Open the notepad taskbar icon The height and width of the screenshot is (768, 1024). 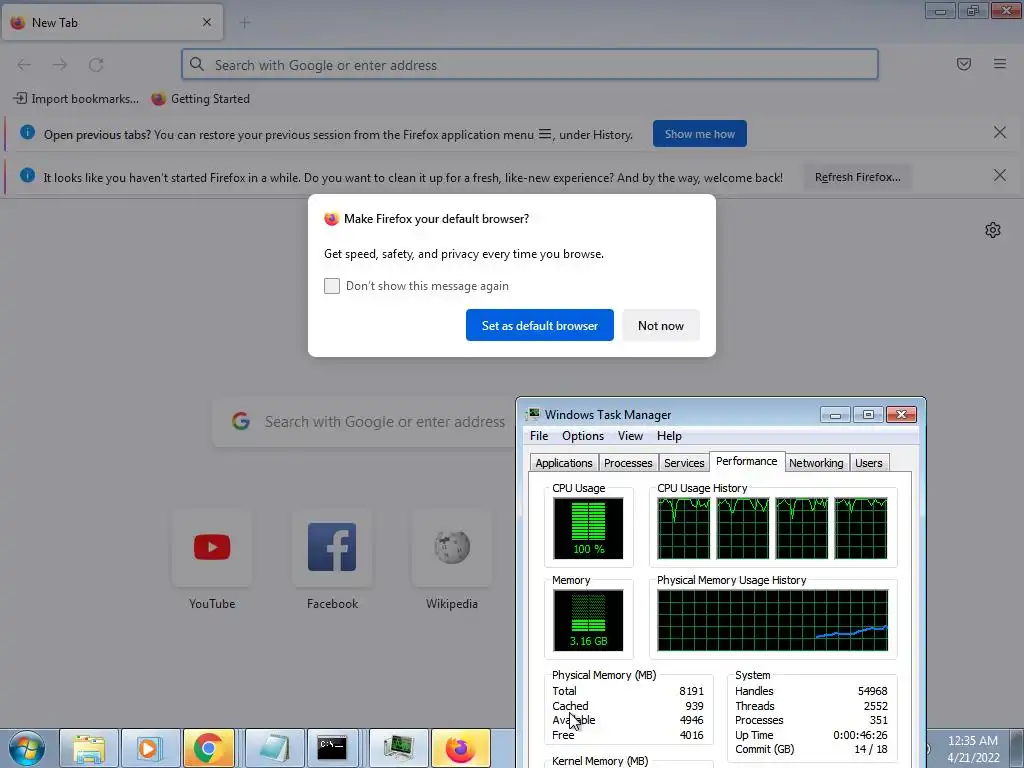pos(274,748)
